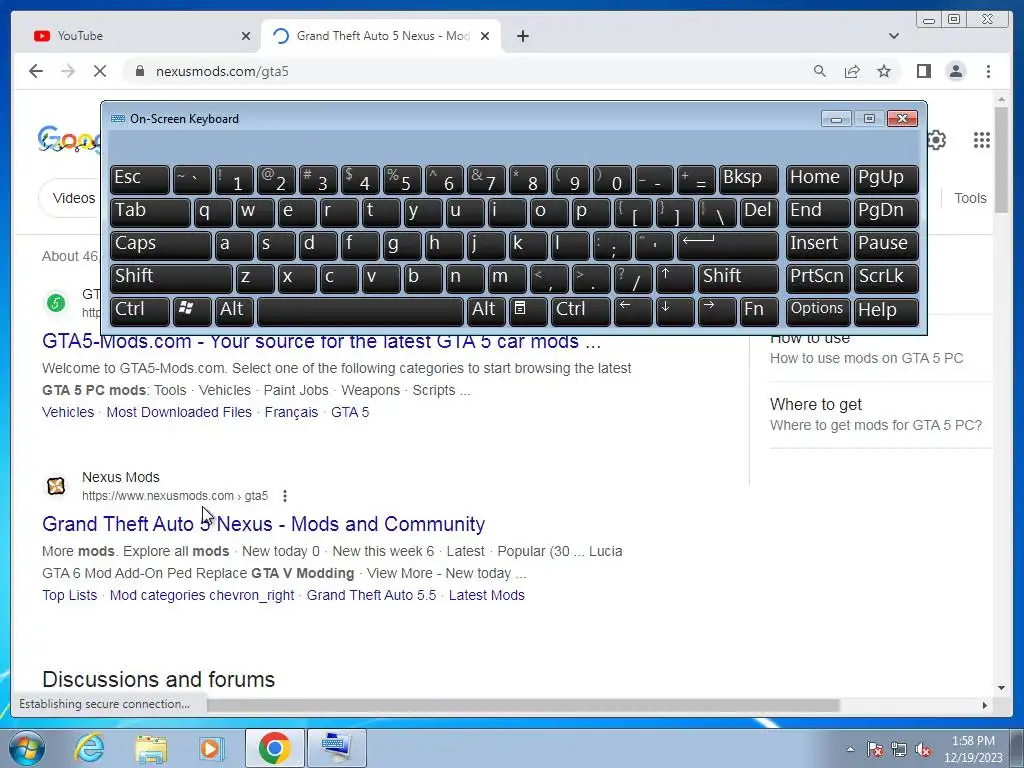Open a new Chrome tab
The height and width of the screenshot is (768, 1024).
point(522,36)
